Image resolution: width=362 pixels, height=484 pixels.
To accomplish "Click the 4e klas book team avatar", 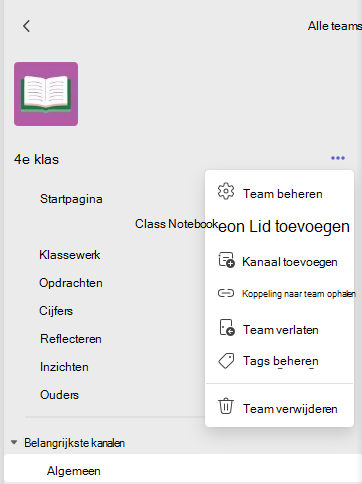I will [46, 94].
